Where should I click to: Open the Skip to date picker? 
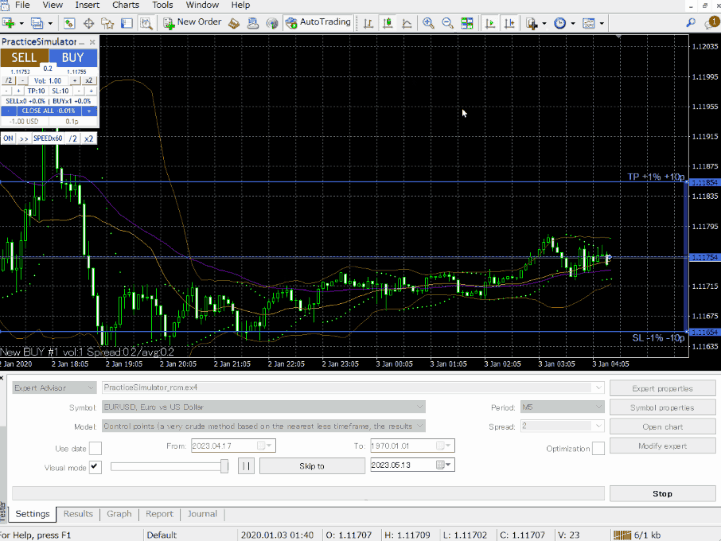click(x=445, y=465)
